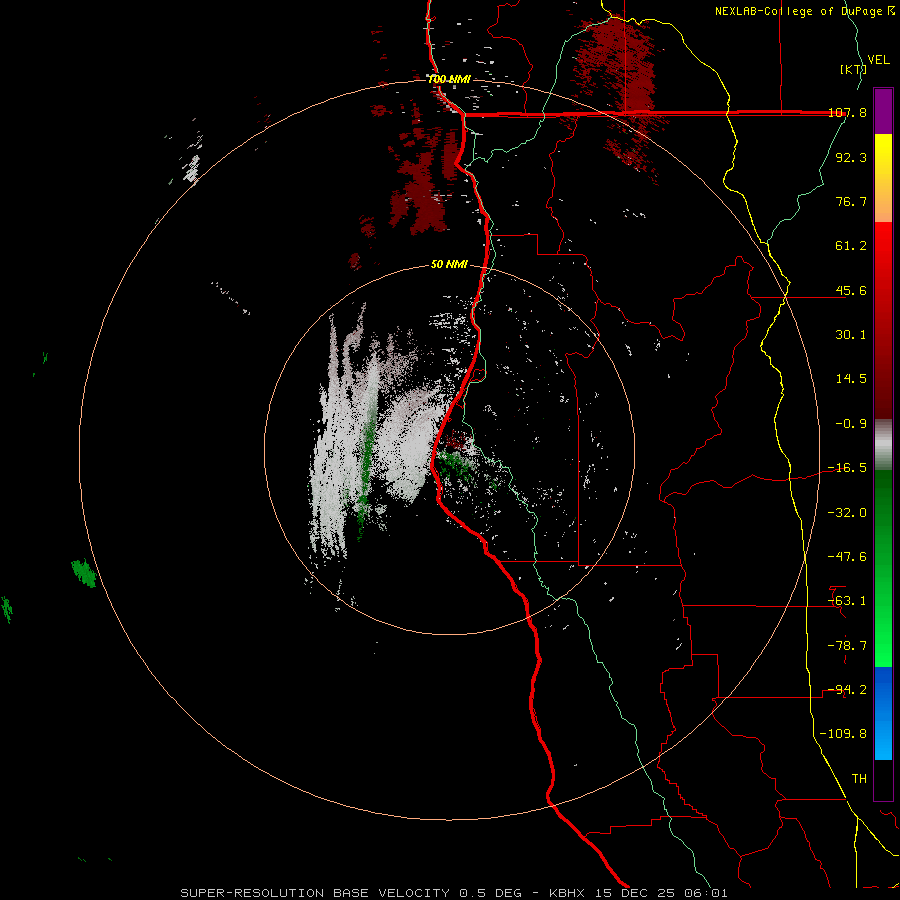900x900 pixels.
Task: Pick the purple segment of the color bar
Action: click(883, 111)
